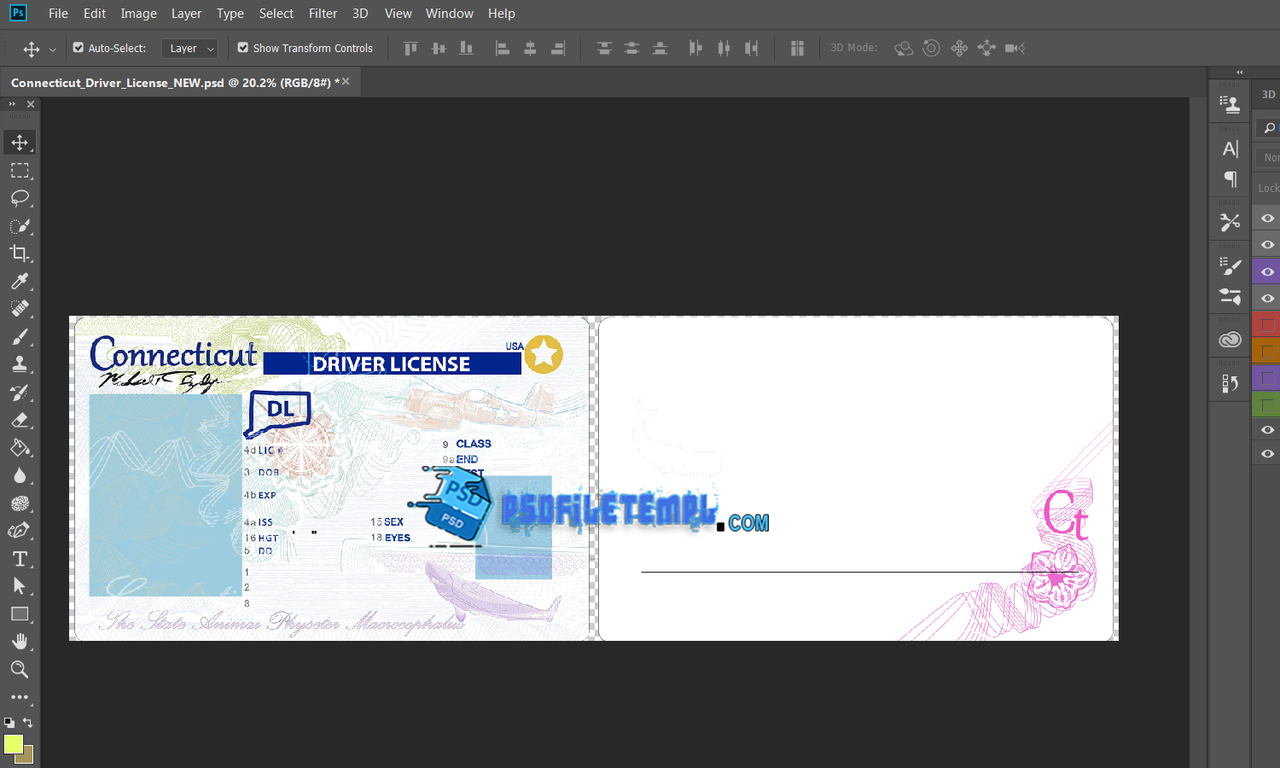
Task: Select the Sponge tool
Action: pyautogui.click(x=19, y=503)
